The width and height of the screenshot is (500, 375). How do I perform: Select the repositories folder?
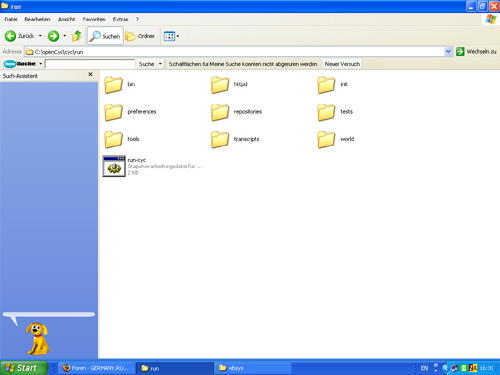tap(236, 112)
